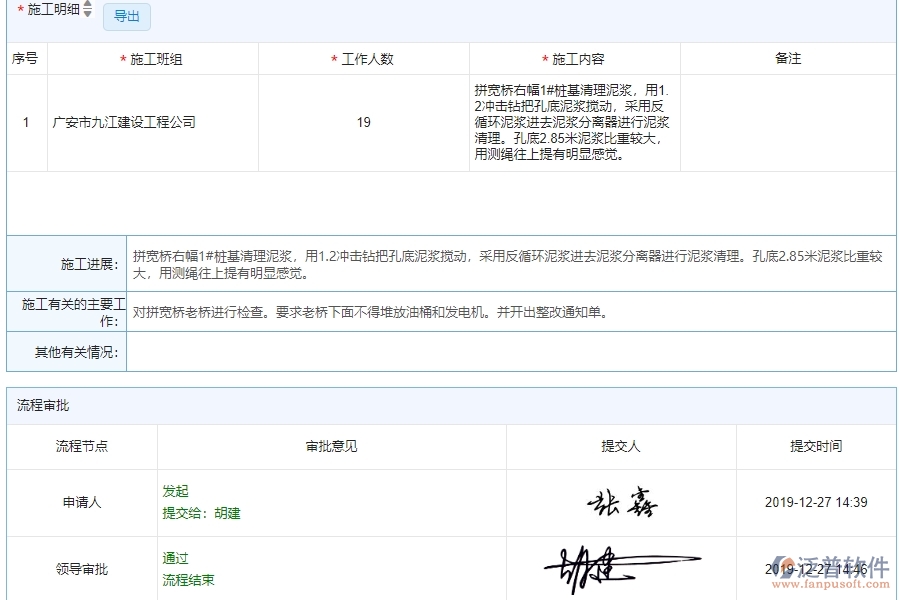Select the 流程节点 column header
Image resolution: width=900 pixels, height=600 pixels.
tap(80, 447)
